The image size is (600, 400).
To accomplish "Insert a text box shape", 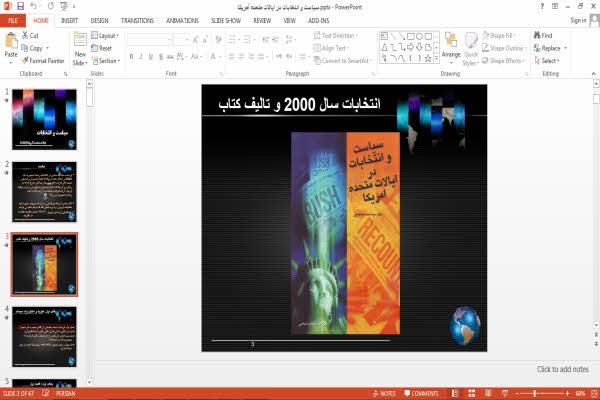I will pyautogui.click(x=384, y=36).
